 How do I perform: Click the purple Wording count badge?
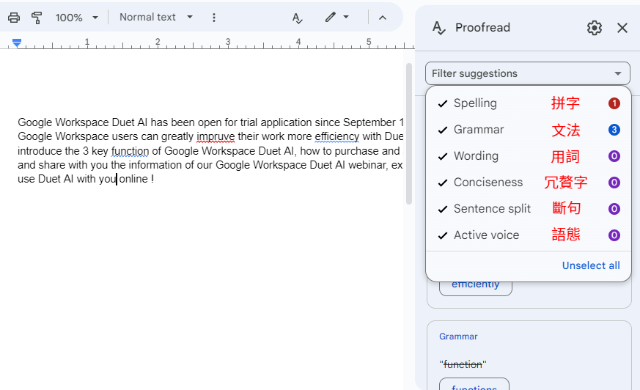(x=614, y=156)
